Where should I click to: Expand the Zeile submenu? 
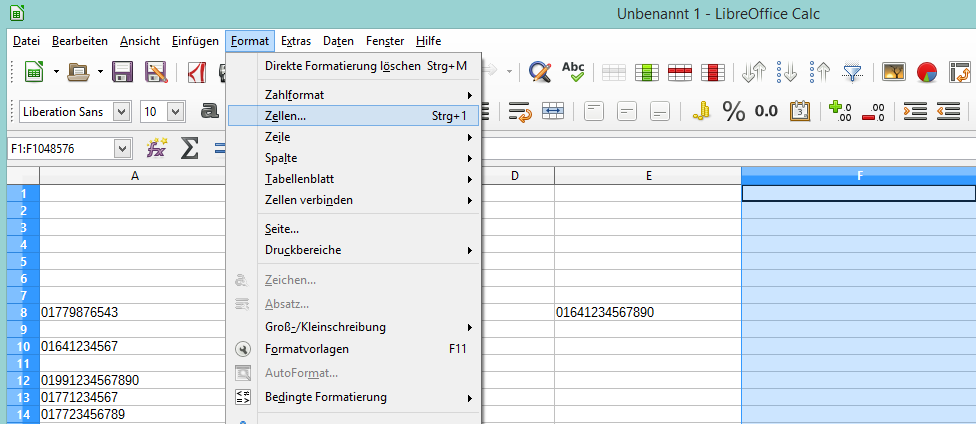pos(354,137)
